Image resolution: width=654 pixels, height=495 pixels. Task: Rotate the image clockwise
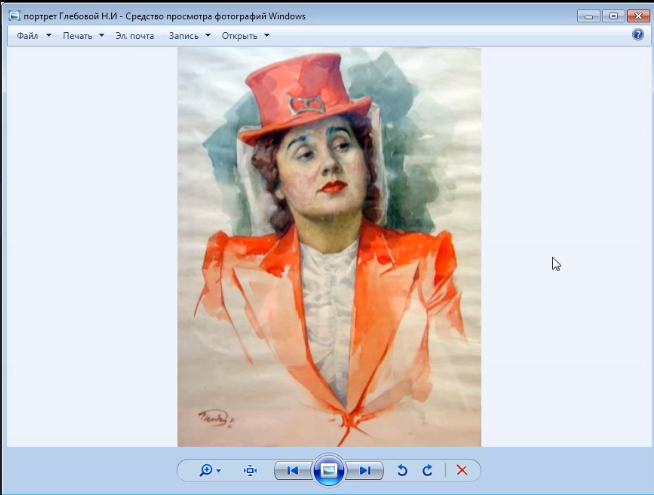click(427, 470)
